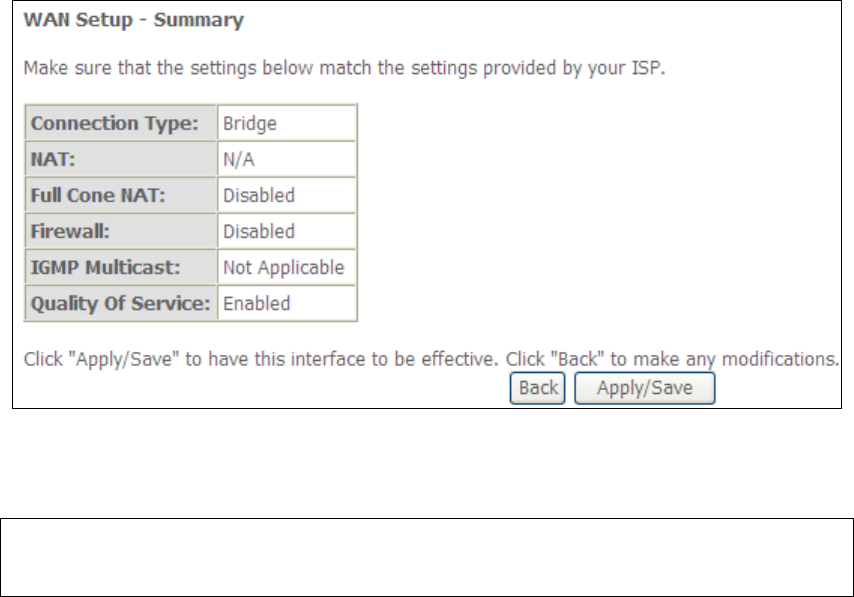This screenshot has height=597, width=854.
Task: Click the Enabled value cell
Action: click(x=286, y=304)
